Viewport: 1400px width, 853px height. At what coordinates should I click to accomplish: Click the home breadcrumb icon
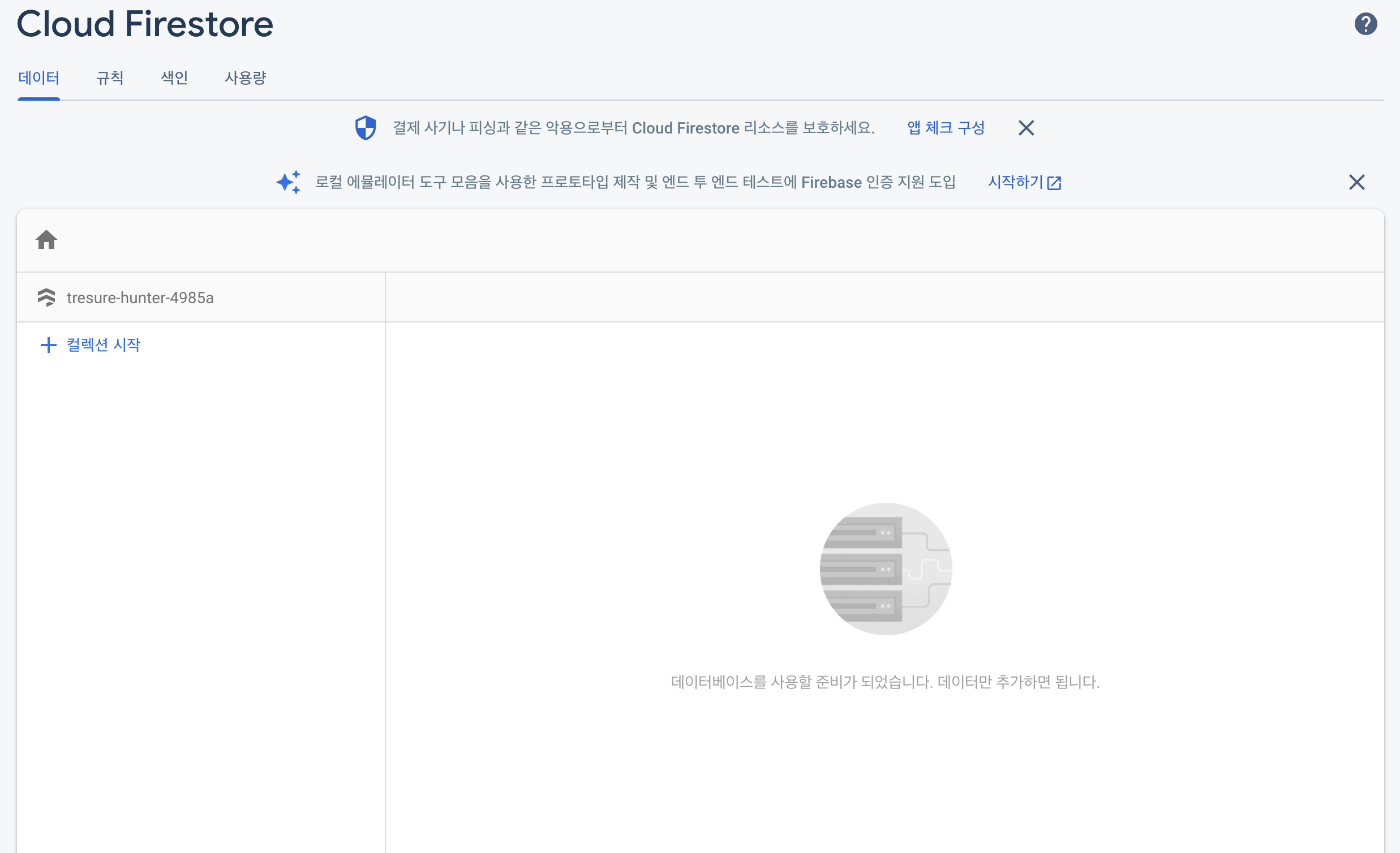[46, 240]
